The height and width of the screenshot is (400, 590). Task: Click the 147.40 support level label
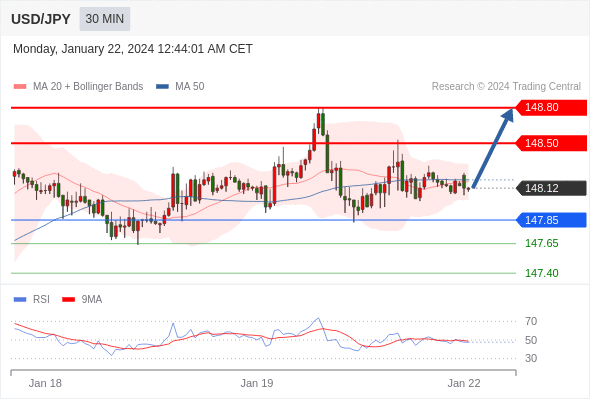tap(541, 273)
